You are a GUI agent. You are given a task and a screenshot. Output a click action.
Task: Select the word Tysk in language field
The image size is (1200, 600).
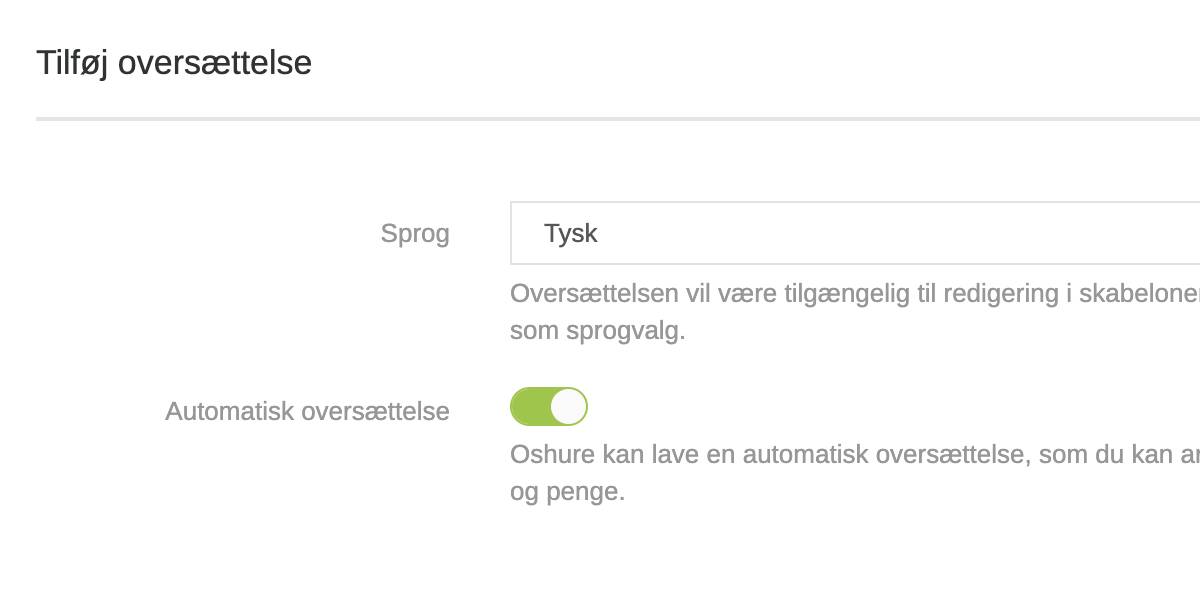point(571,233)
